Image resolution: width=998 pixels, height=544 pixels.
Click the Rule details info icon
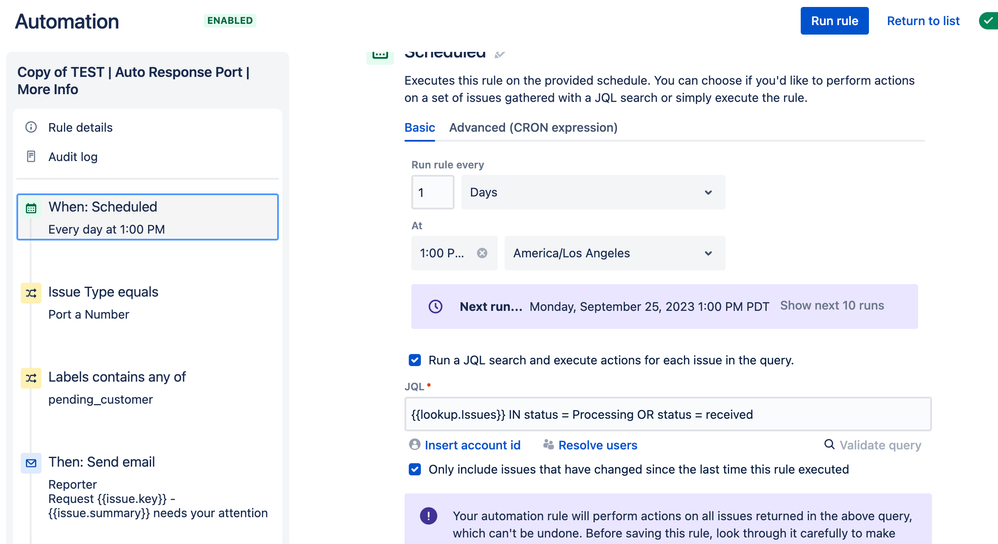pyautogui.click(x=31, y=127)
